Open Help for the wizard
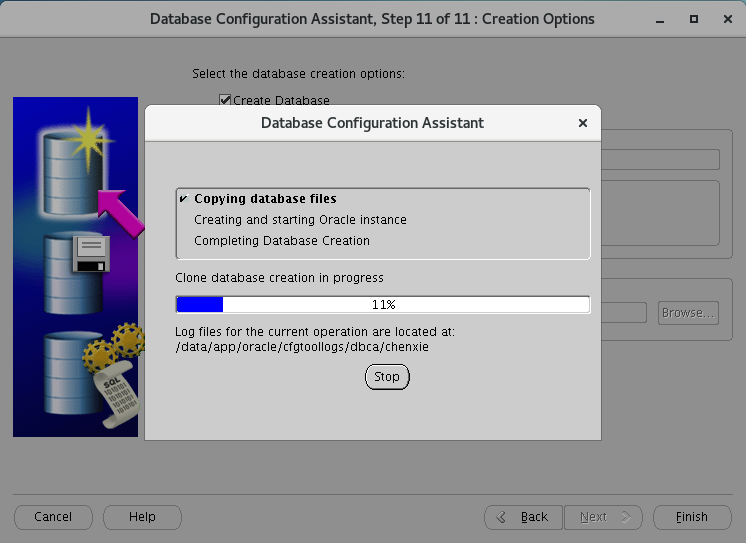 (x=142, y=517)
